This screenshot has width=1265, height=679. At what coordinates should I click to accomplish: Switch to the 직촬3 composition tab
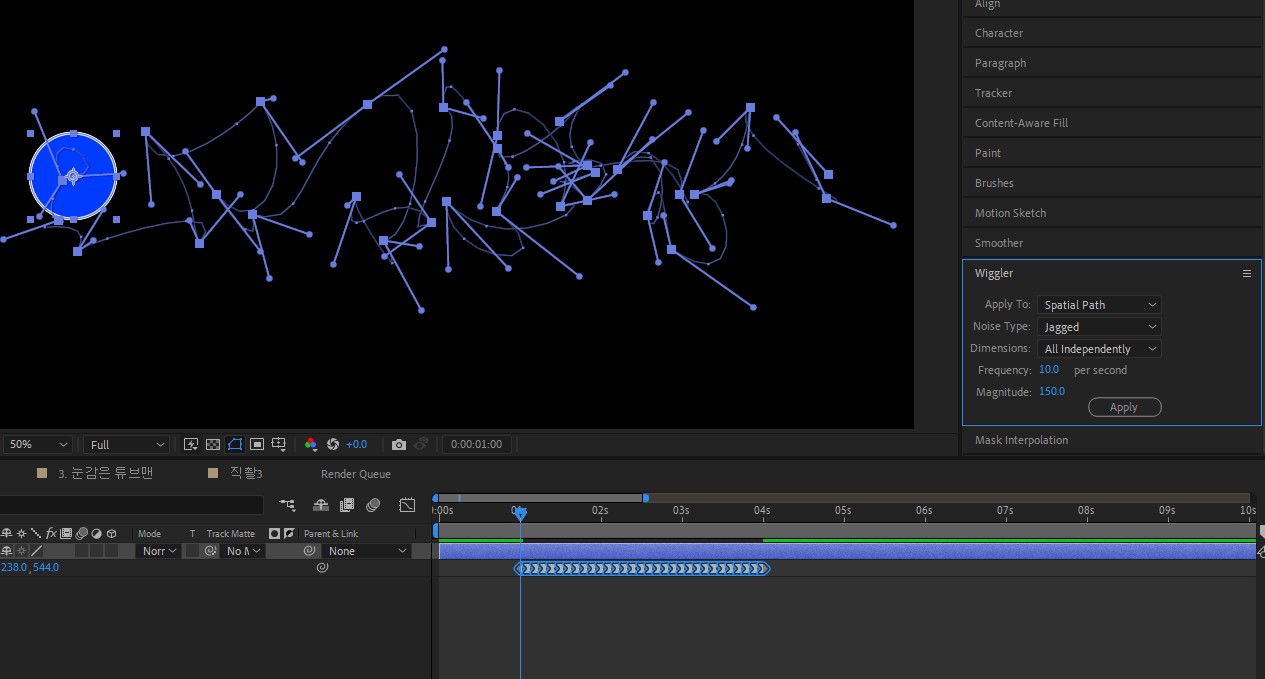245,474
